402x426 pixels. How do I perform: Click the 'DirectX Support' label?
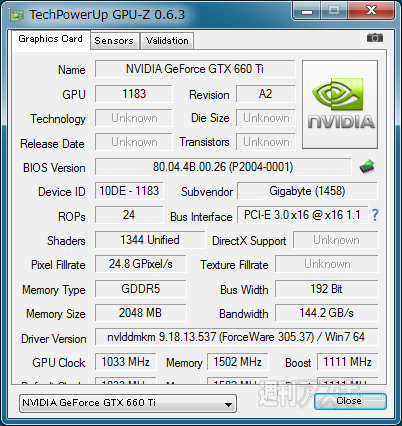pyautogui.click(x=249, y=241)
